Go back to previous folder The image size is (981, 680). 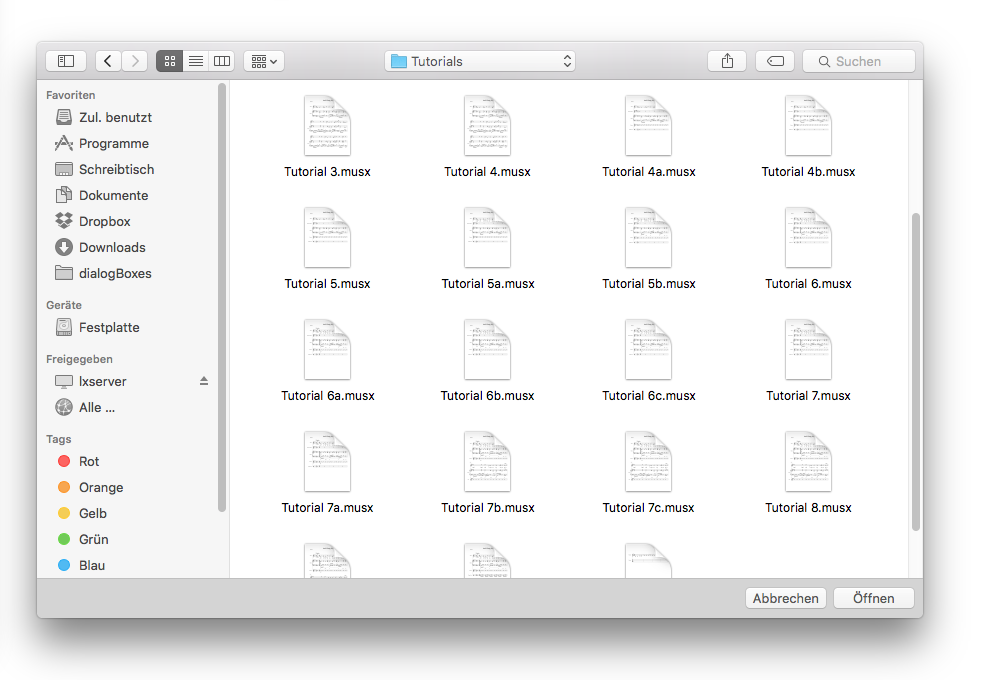coord(108,61)
